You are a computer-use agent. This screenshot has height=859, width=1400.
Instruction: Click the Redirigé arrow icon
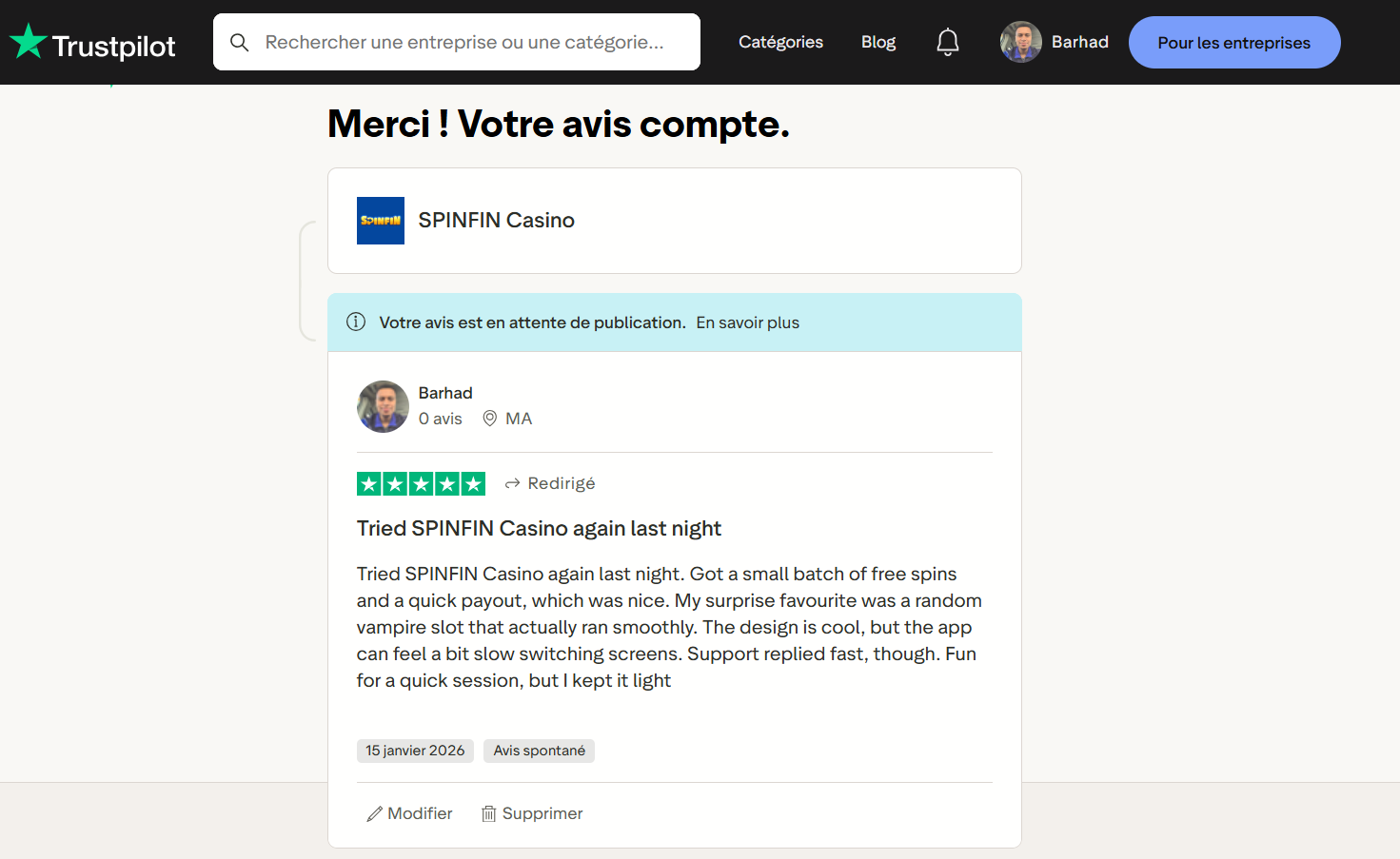point(512,483)
